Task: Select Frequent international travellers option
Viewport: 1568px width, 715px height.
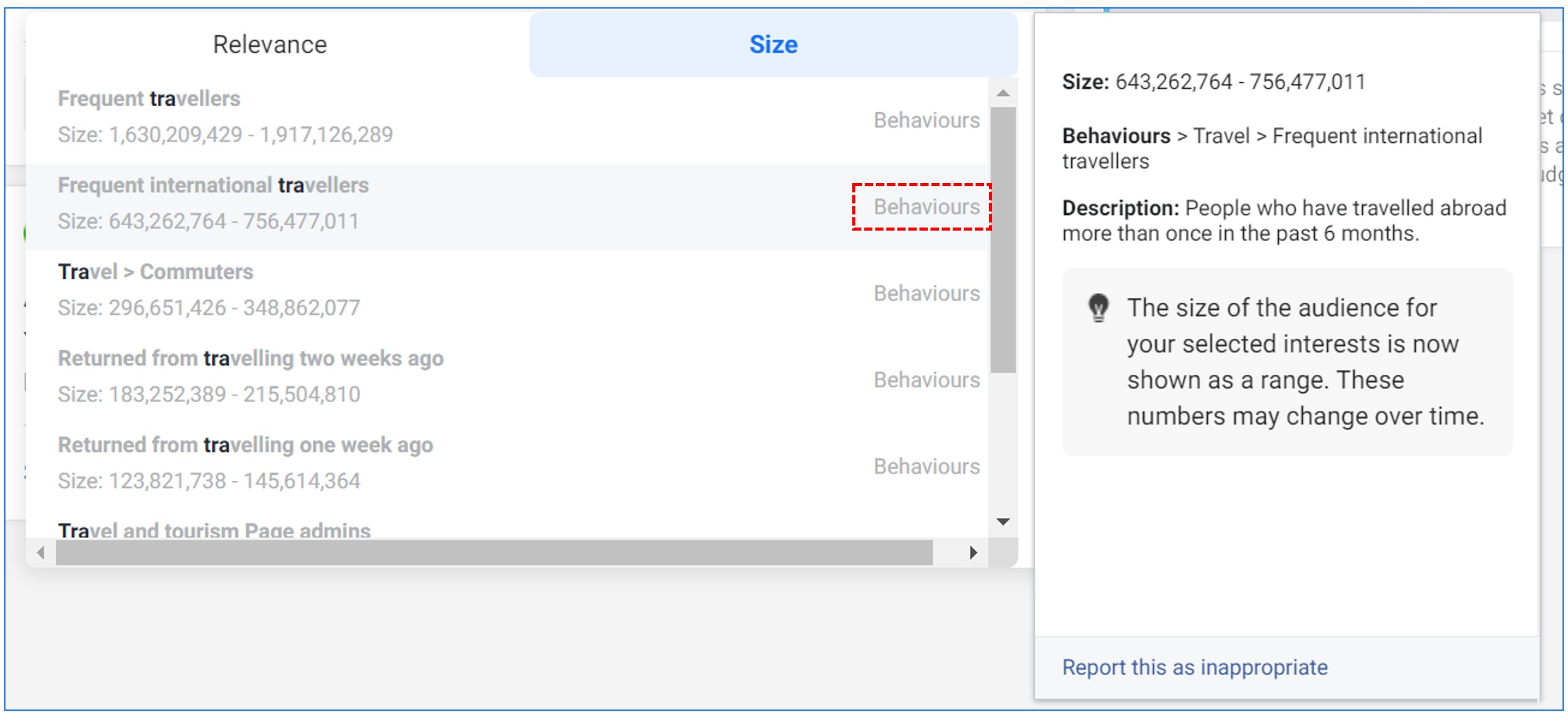Action: [x=213, y=185]
